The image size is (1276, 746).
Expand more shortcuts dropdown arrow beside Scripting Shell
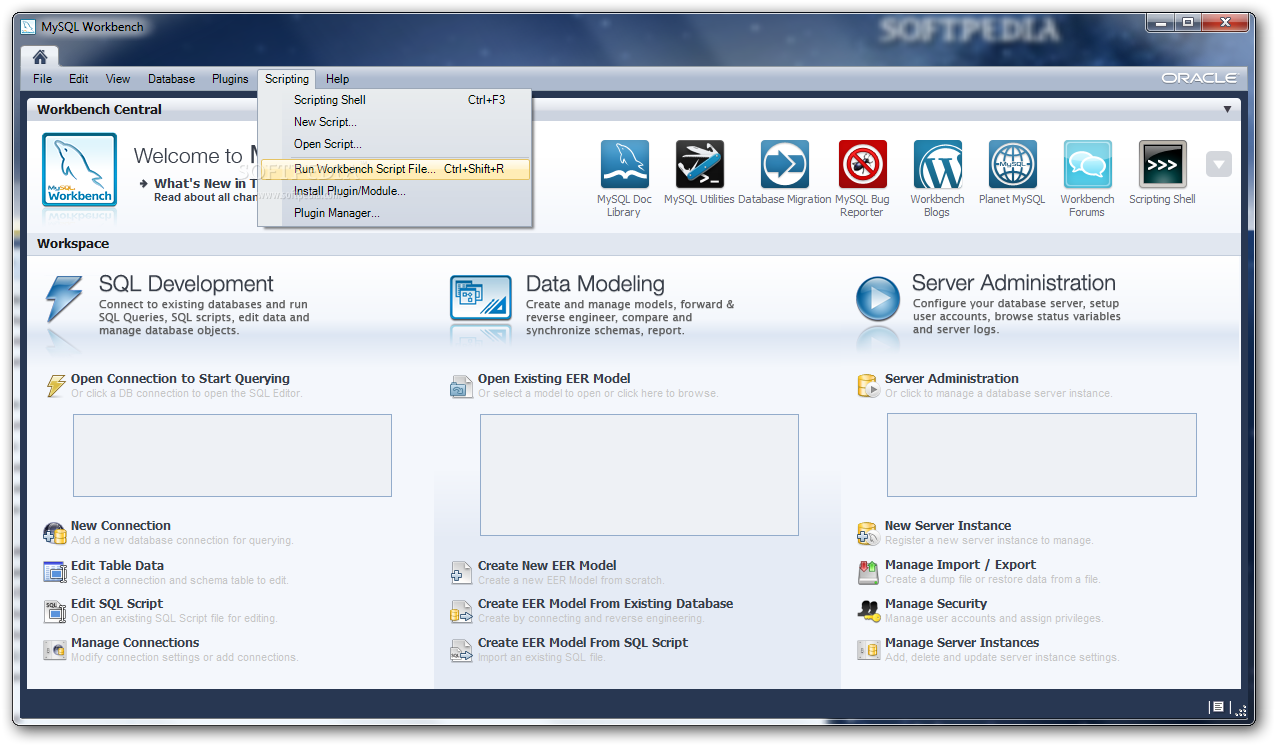click(1218, 164)
